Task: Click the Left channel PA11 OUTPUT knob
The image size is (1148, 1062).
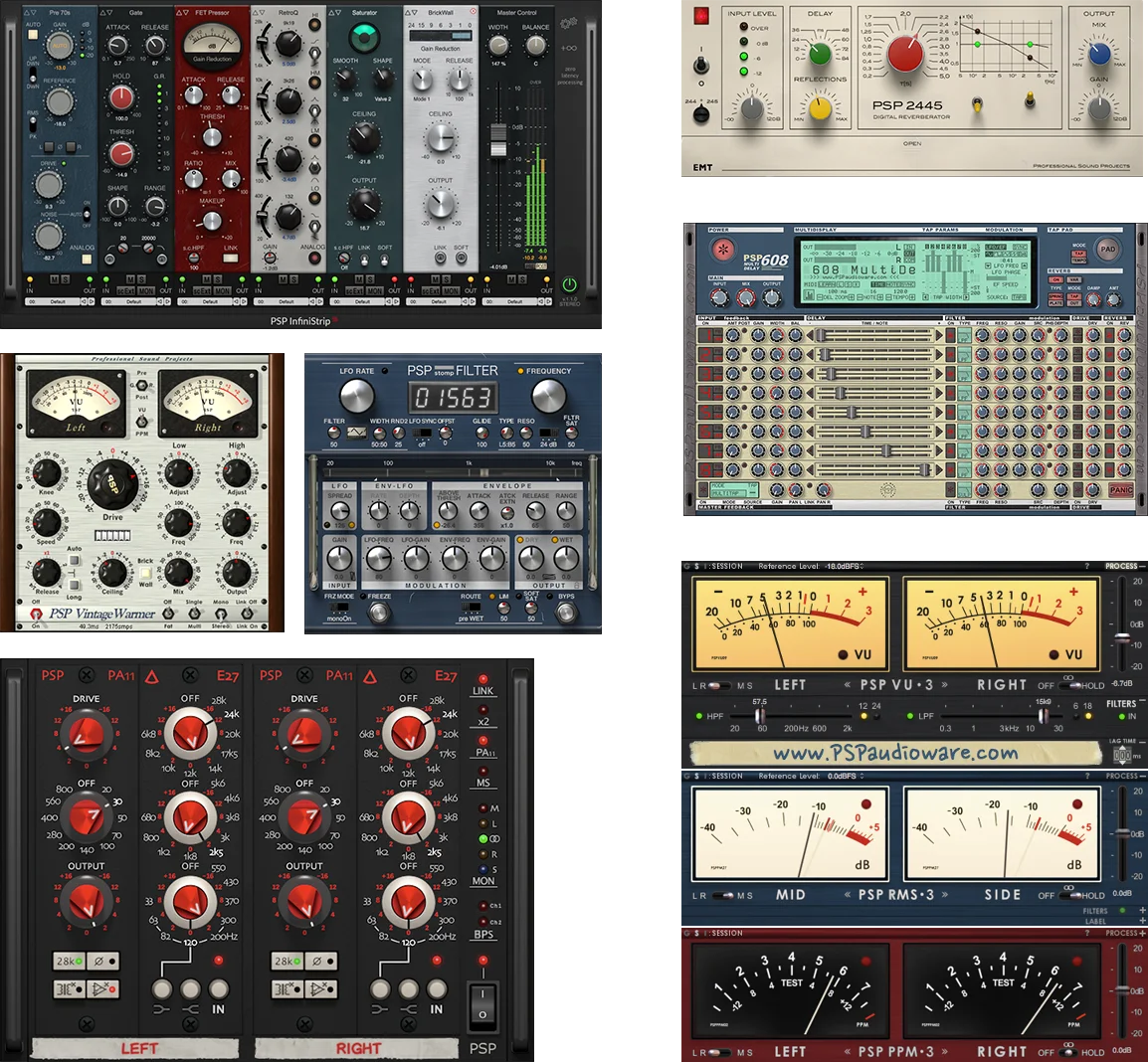Action: tap(86, 903)
